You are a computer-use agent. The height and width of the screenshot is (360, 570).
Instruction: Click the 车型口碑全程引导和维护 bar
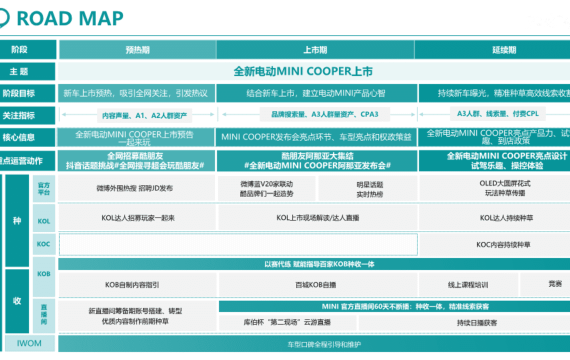[314, 344]
